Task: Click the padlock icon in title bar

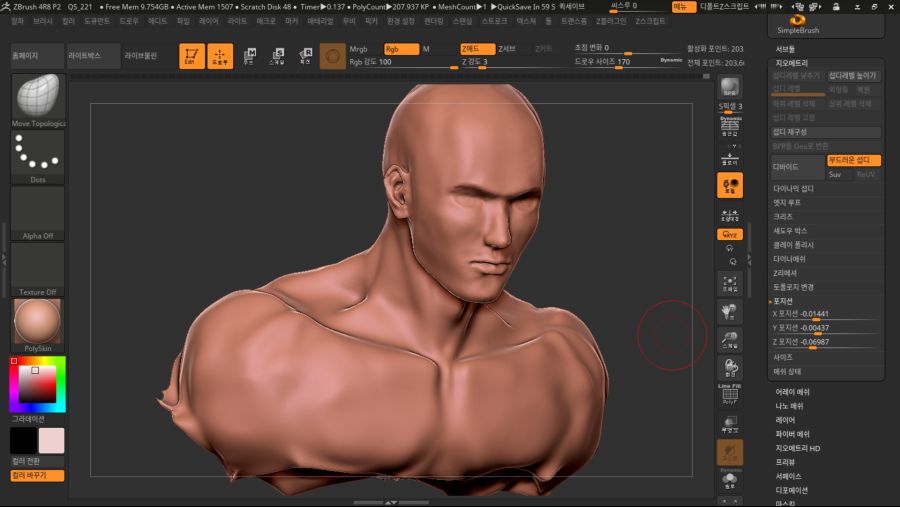Action: pyautogui.click(x=836, y=7)
